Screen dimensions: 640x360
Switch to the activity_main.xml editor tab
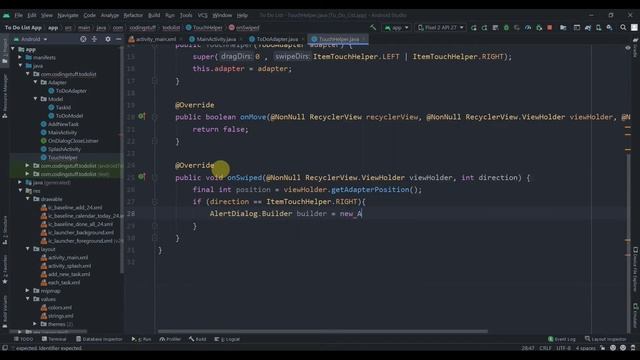[x=156, y=39]
